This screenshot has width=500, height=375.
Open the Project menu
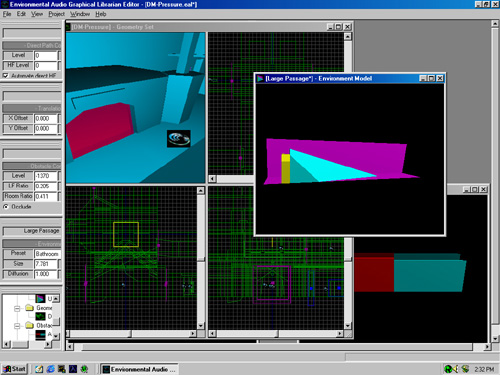pos(56,14)
